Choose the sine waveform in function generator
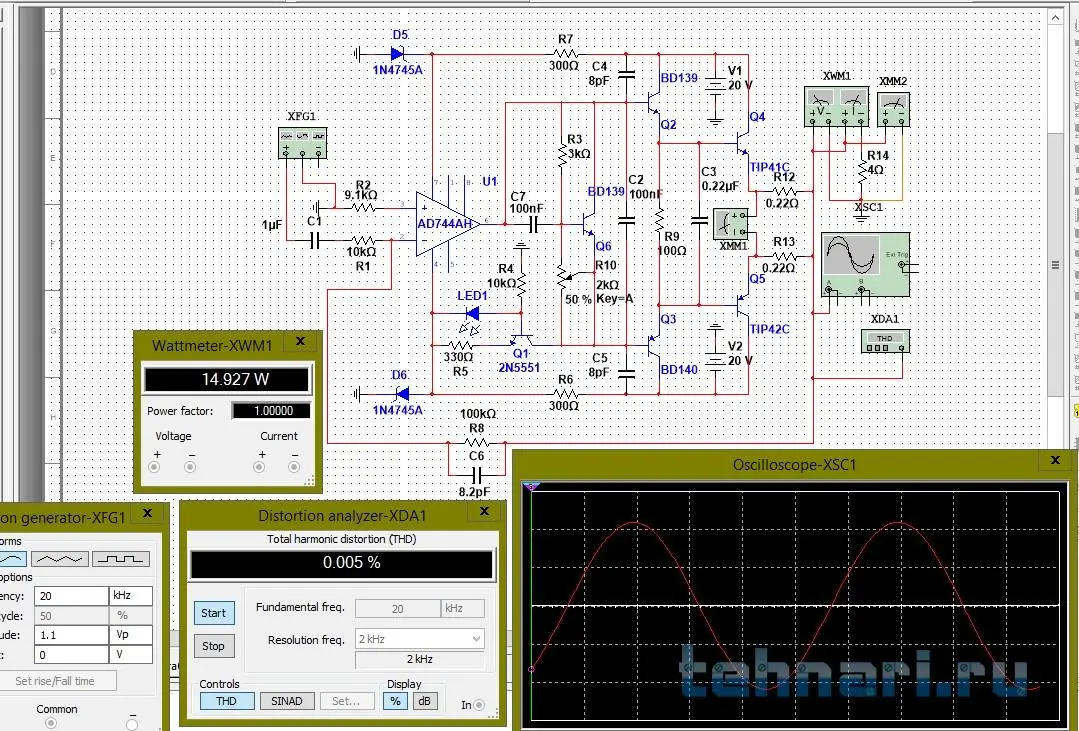 [x=12, y=559]
